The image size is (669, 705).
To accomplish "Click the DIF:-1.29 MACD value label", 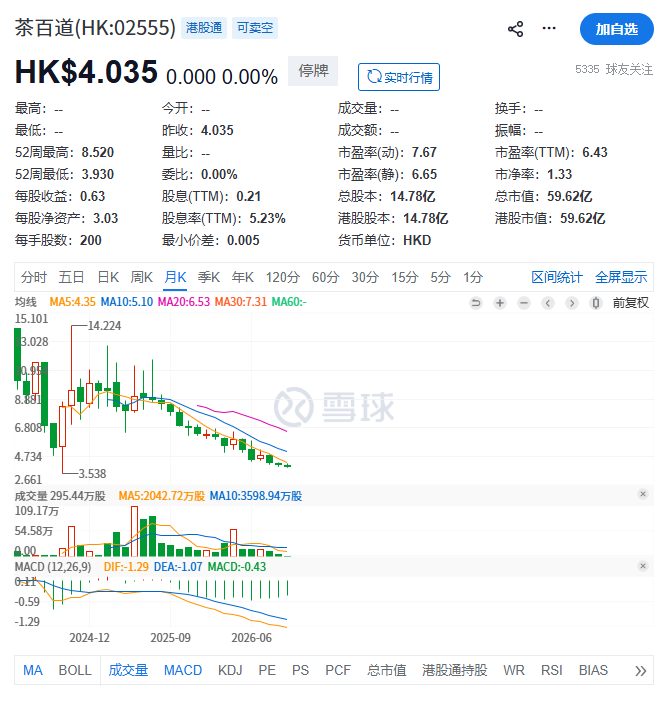I will pyautogui.click(x=126, y=567).
